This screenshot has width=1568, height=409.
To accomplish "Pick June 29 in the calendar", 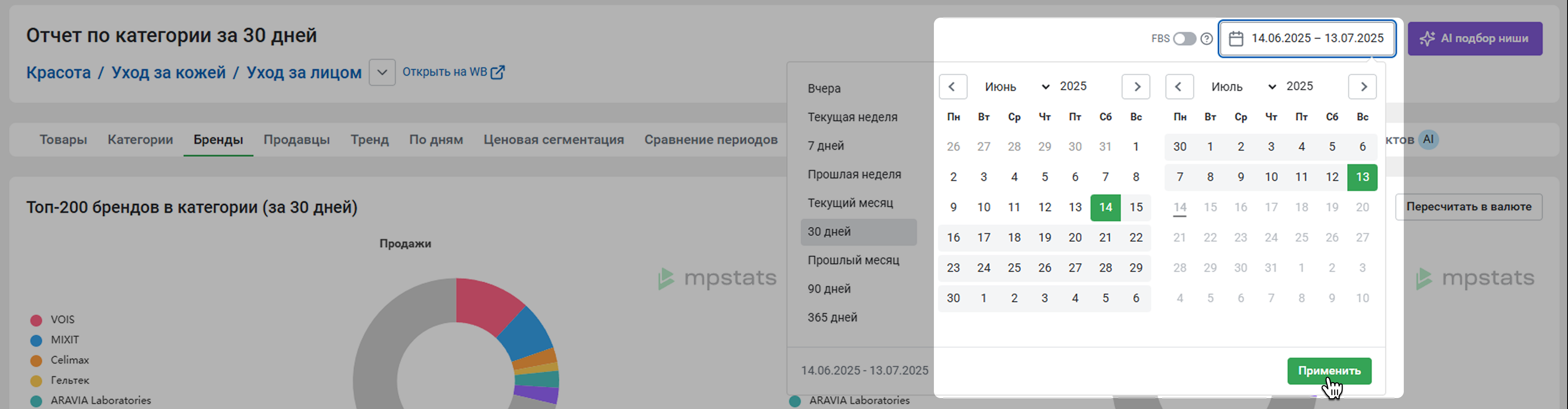I will (x=1136, y=268).
